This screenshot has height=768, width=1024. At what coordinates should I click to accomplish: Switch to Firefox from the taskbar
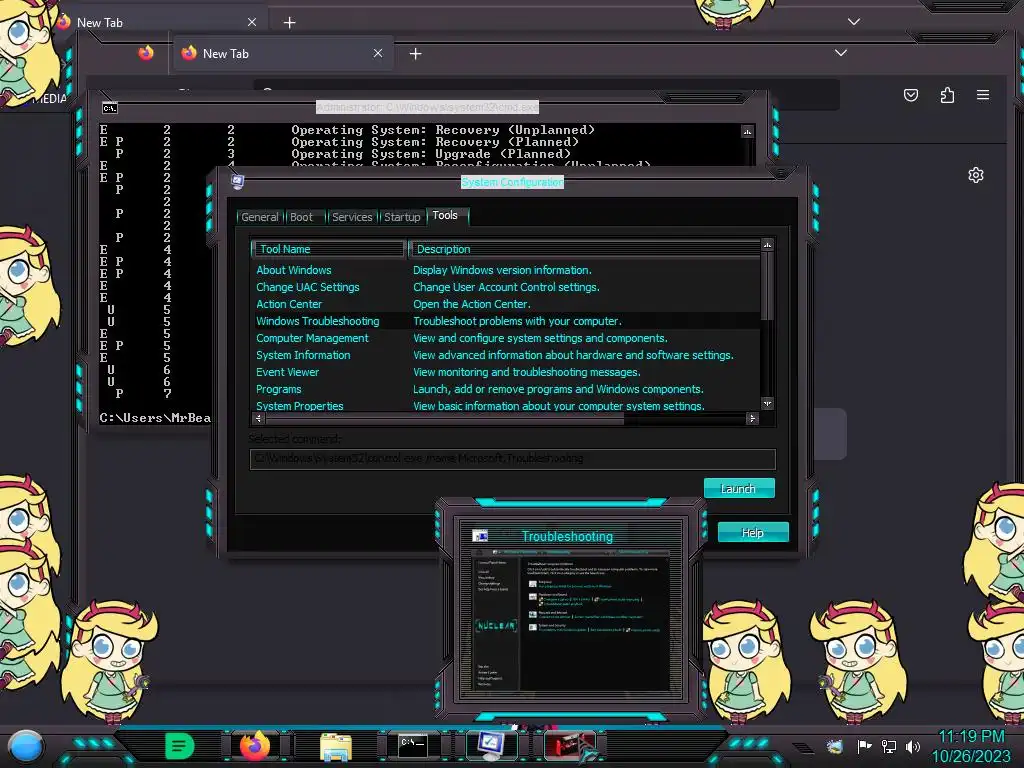255,745
